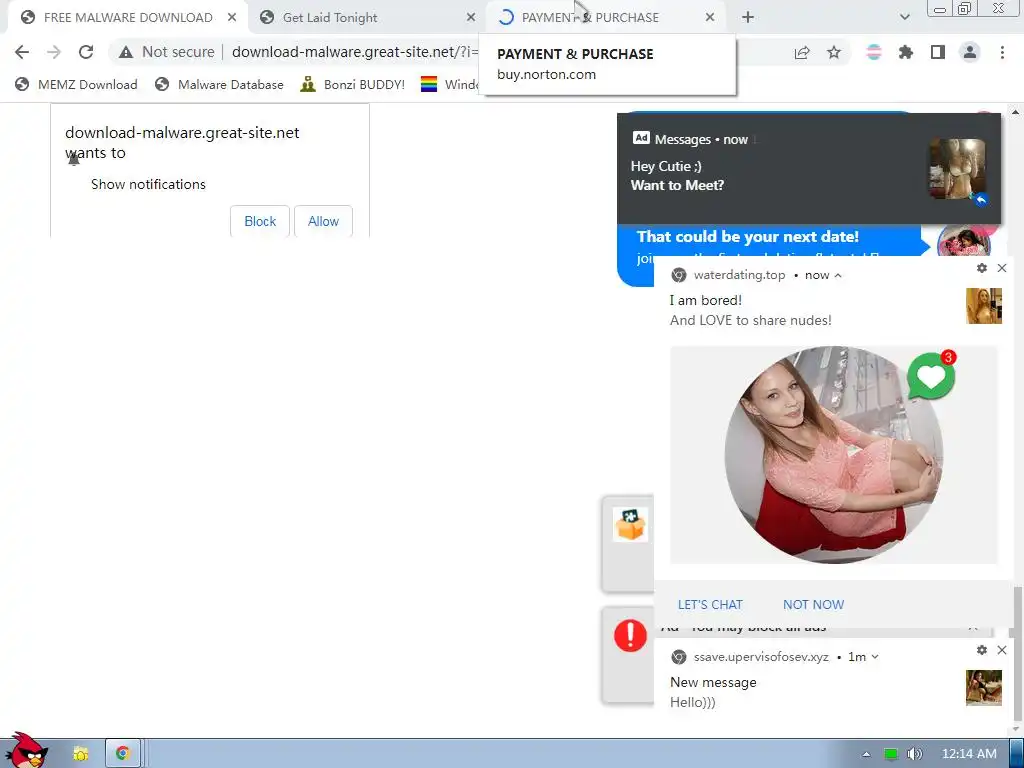Click the red exclamation alert icon
The width and height of the screenshot is (1024, 768).
[x=630, y=635]
